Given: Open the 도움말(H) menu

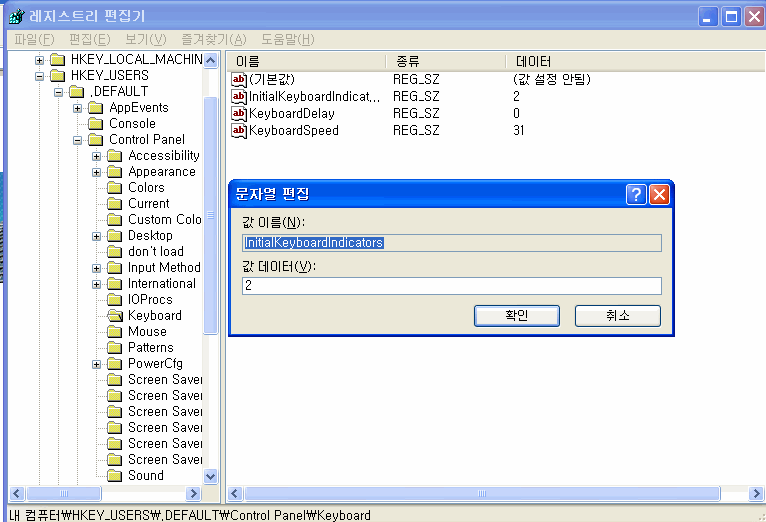Looking at the screenshot, I should pos(288,40).
